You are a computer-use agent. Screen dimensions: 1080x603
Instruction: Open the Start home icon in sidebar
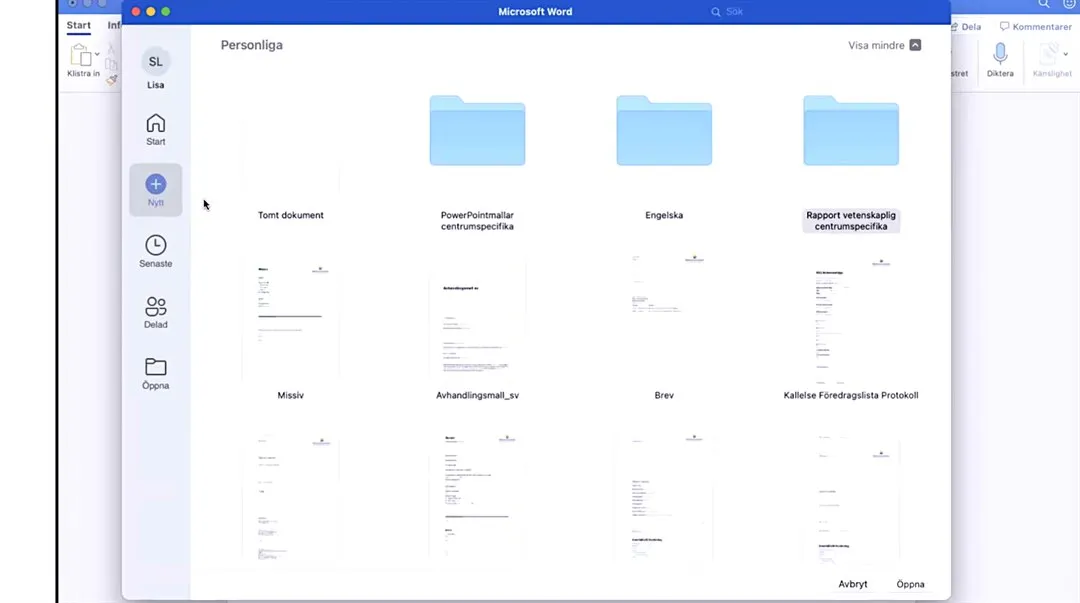click(155, 124)
